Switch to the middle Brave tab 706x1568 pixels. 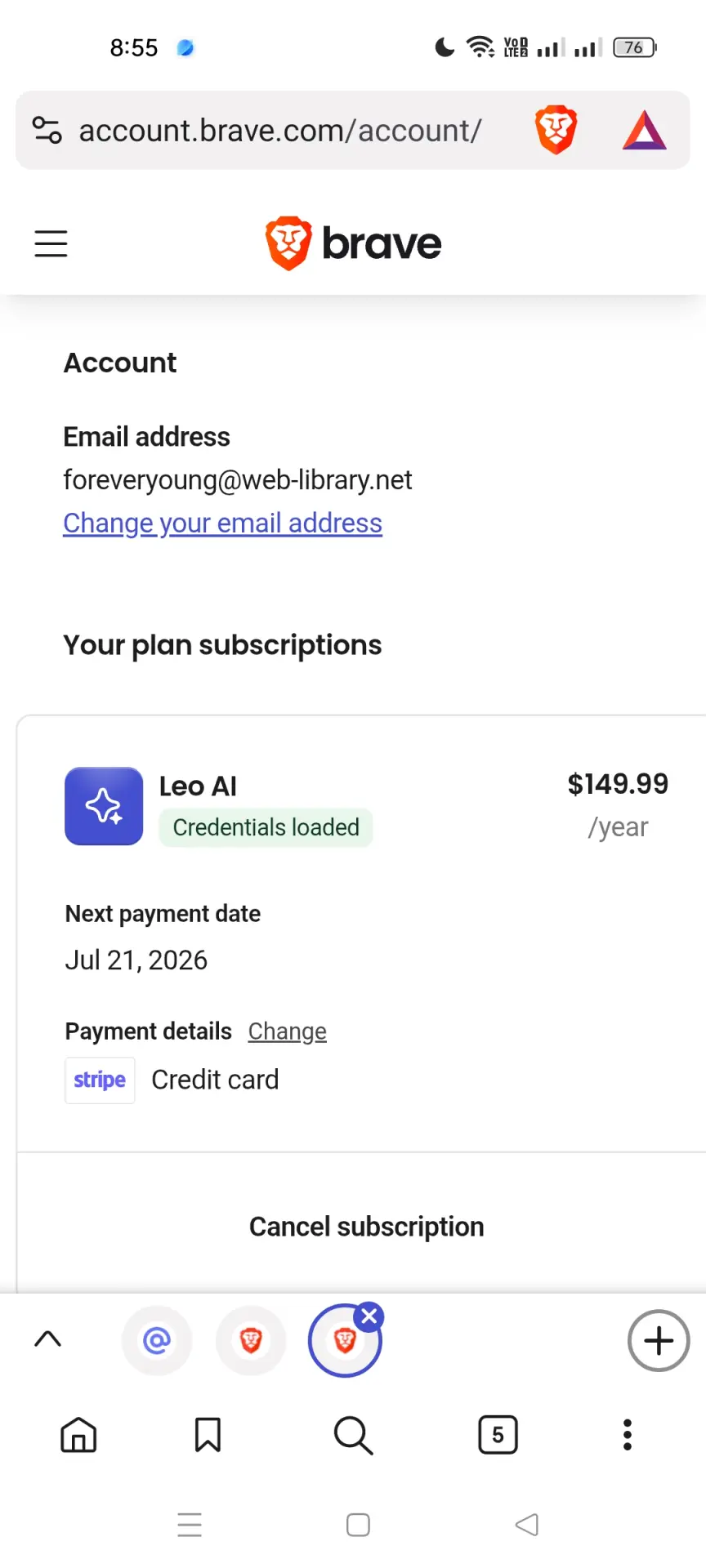251,1341
